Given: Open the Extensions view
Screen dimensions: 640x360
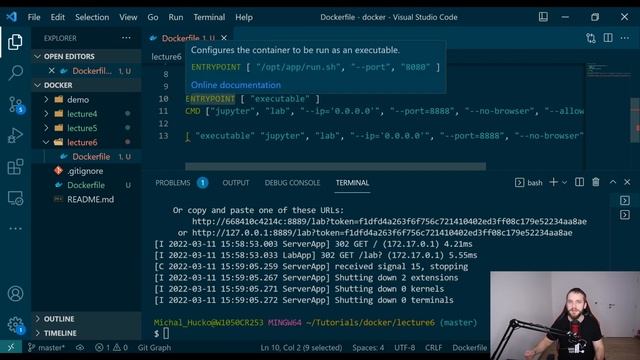Looking at the screenshot, I should coord(15,167).
